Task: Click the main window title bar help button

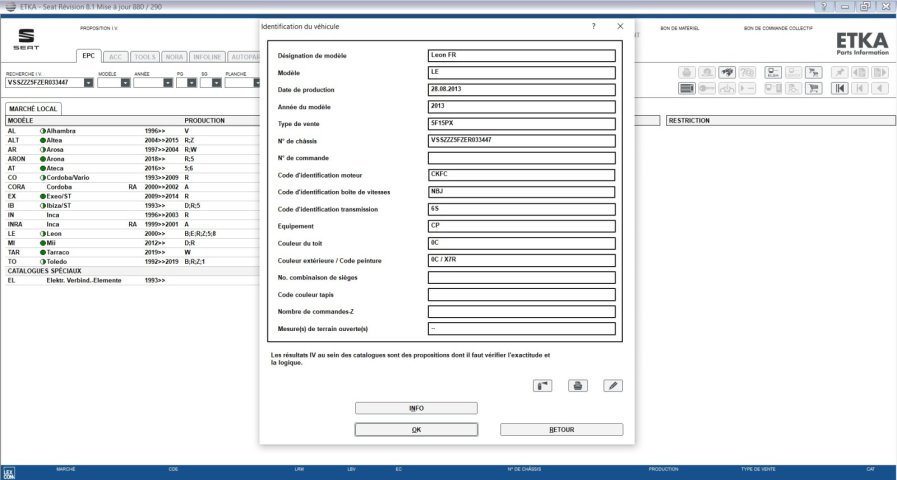Action: click(x=824, y=6)
